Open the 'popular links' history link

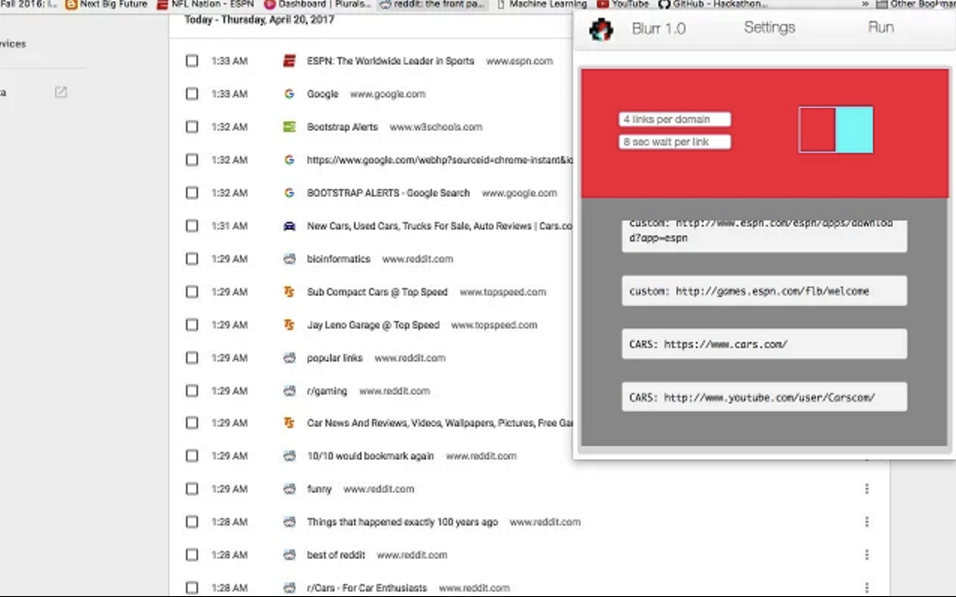point(335,357)
